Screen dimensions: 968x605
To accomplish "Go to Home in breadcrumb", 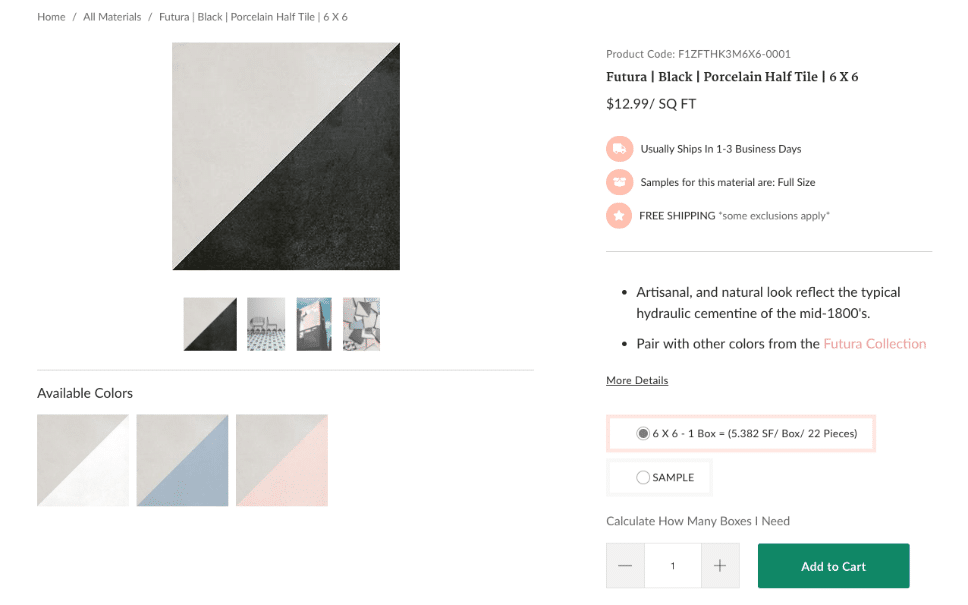I will 51,17.
